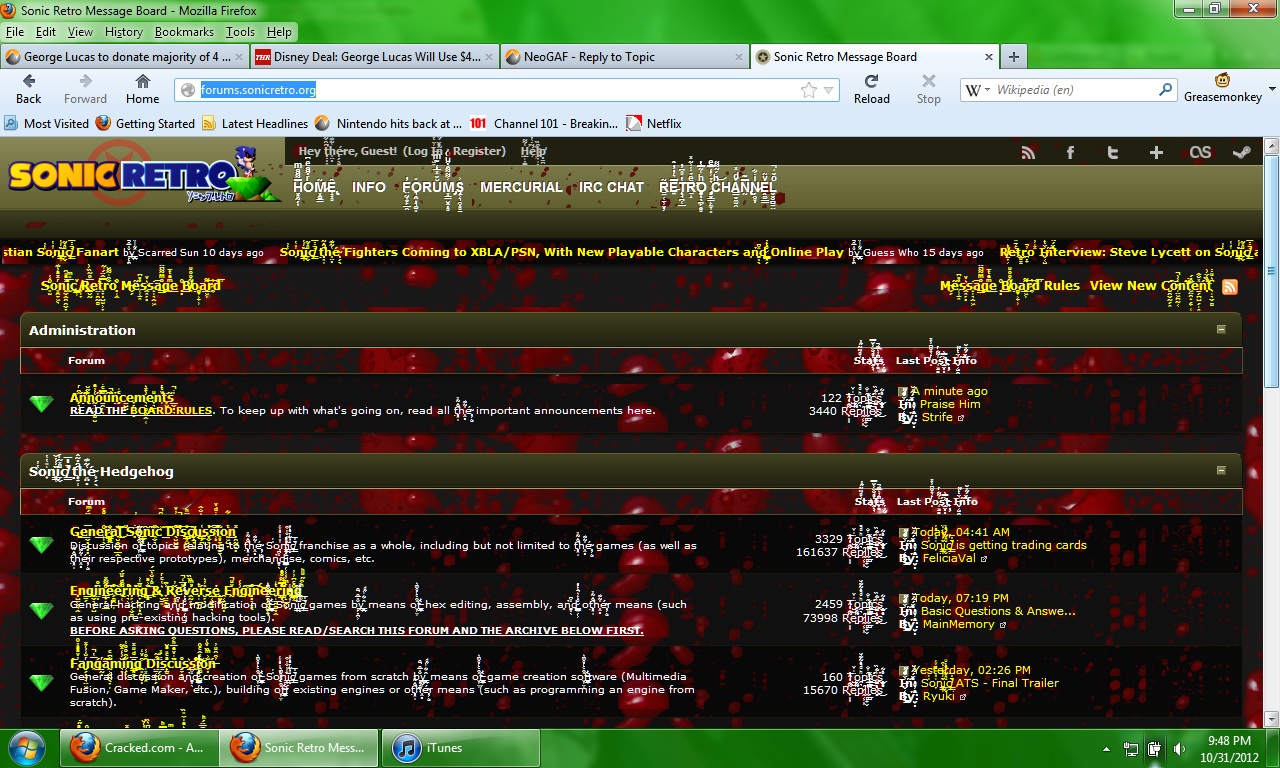
Task: Click the RETRO CHANNEL navigation link
Action: (x=718, y=187)
